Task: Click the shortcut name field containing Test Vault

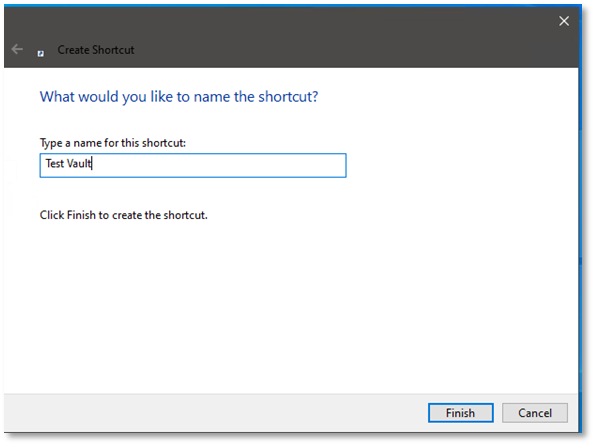Action: coord(193,165)
